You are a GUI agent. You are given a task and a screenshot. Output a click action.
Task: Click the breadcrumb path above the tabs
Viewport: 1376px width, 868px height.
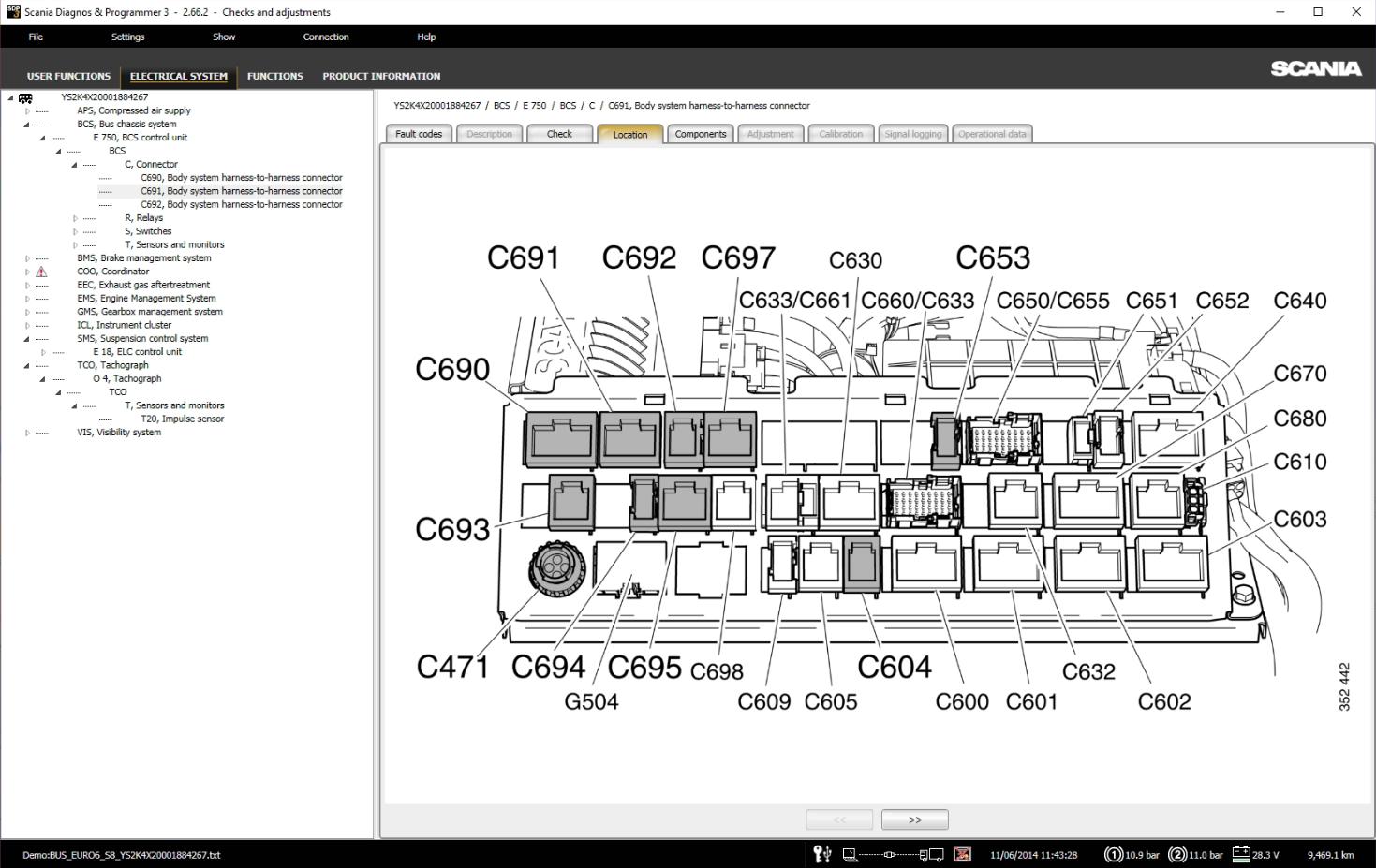(x=601, y=106)
